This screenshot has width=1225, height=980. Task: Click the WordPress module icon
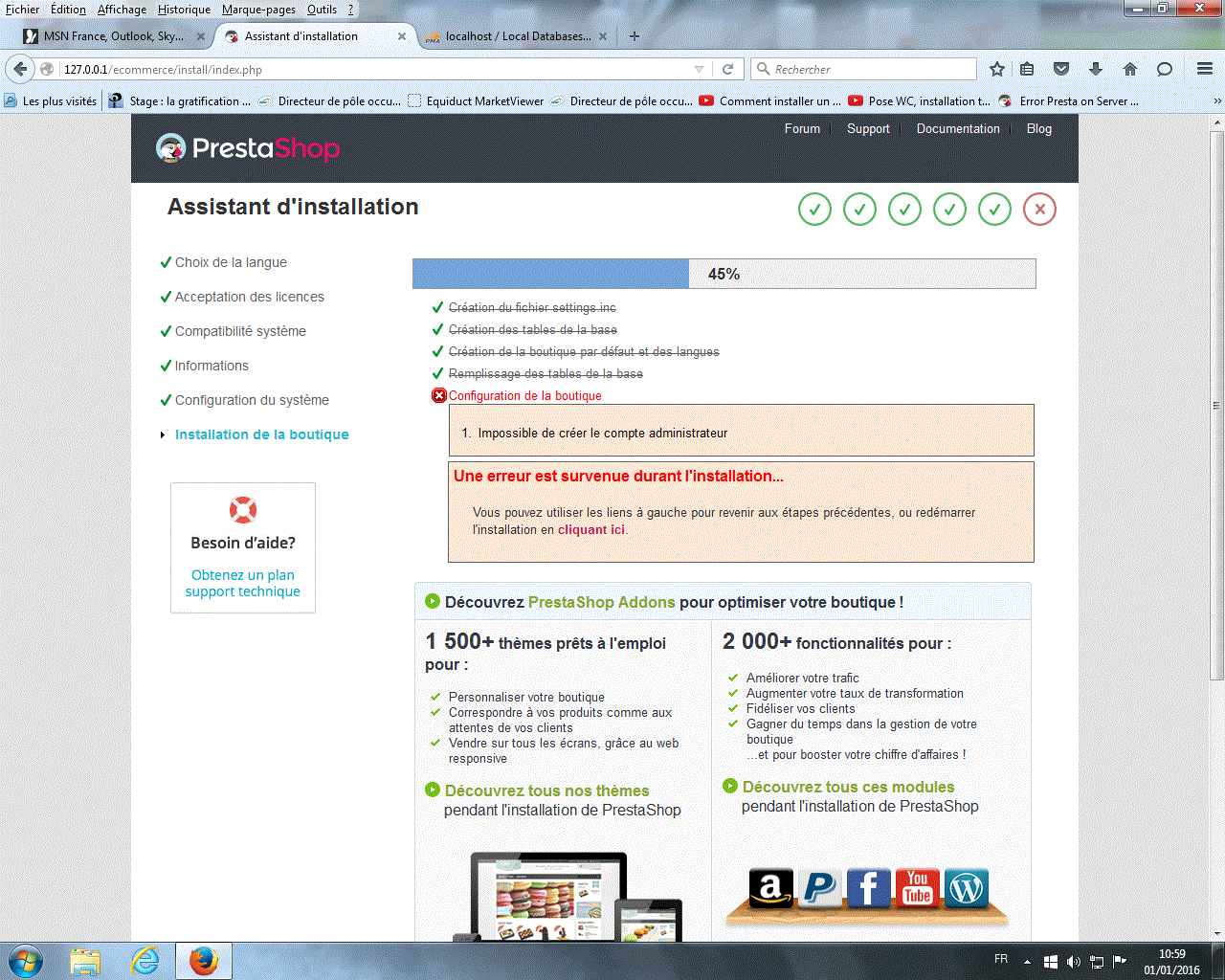pyautogui.click(x=967, y=888)
